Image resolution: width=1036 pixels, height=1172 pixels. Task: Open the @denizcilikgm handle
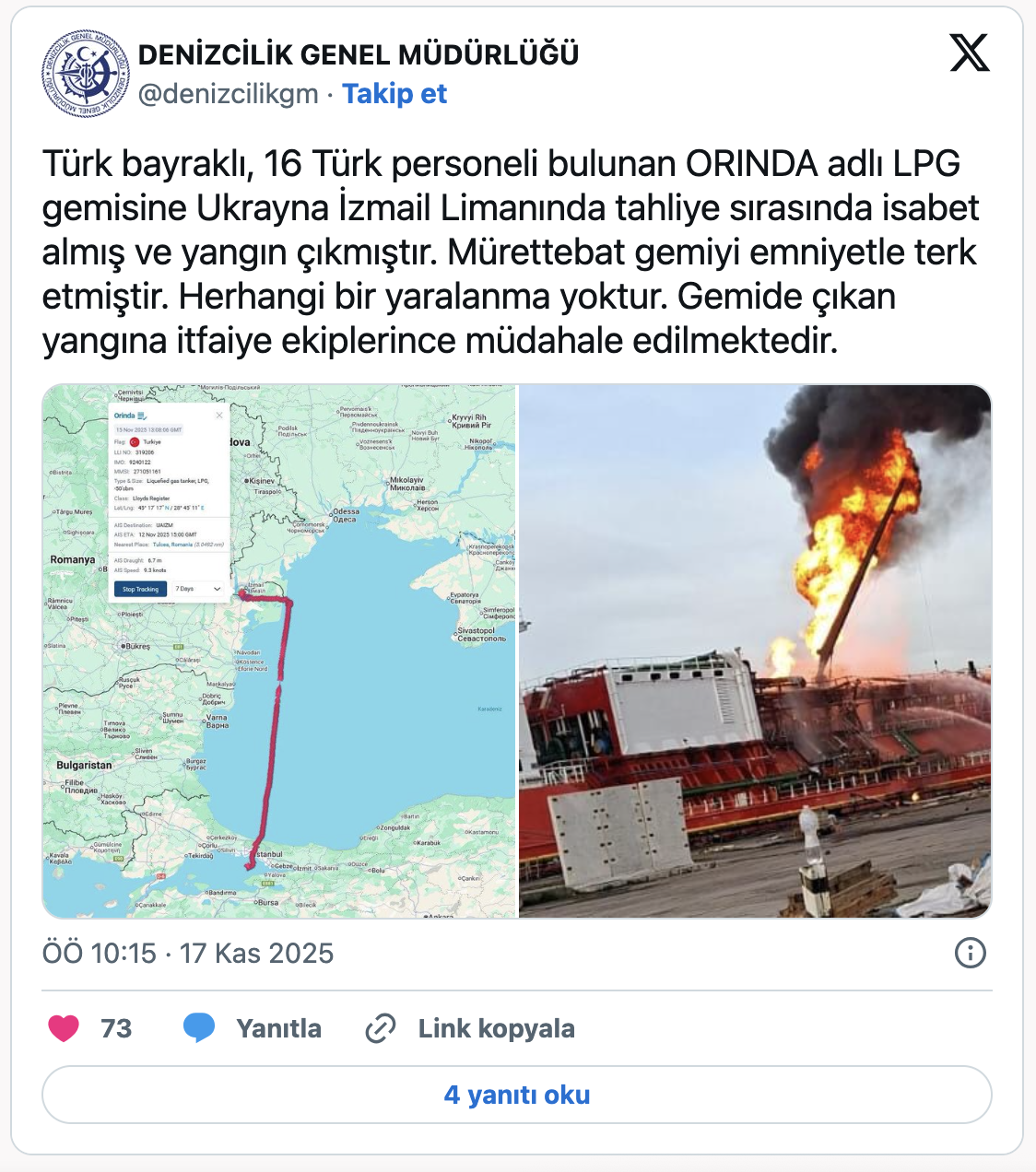coord(229,94)
